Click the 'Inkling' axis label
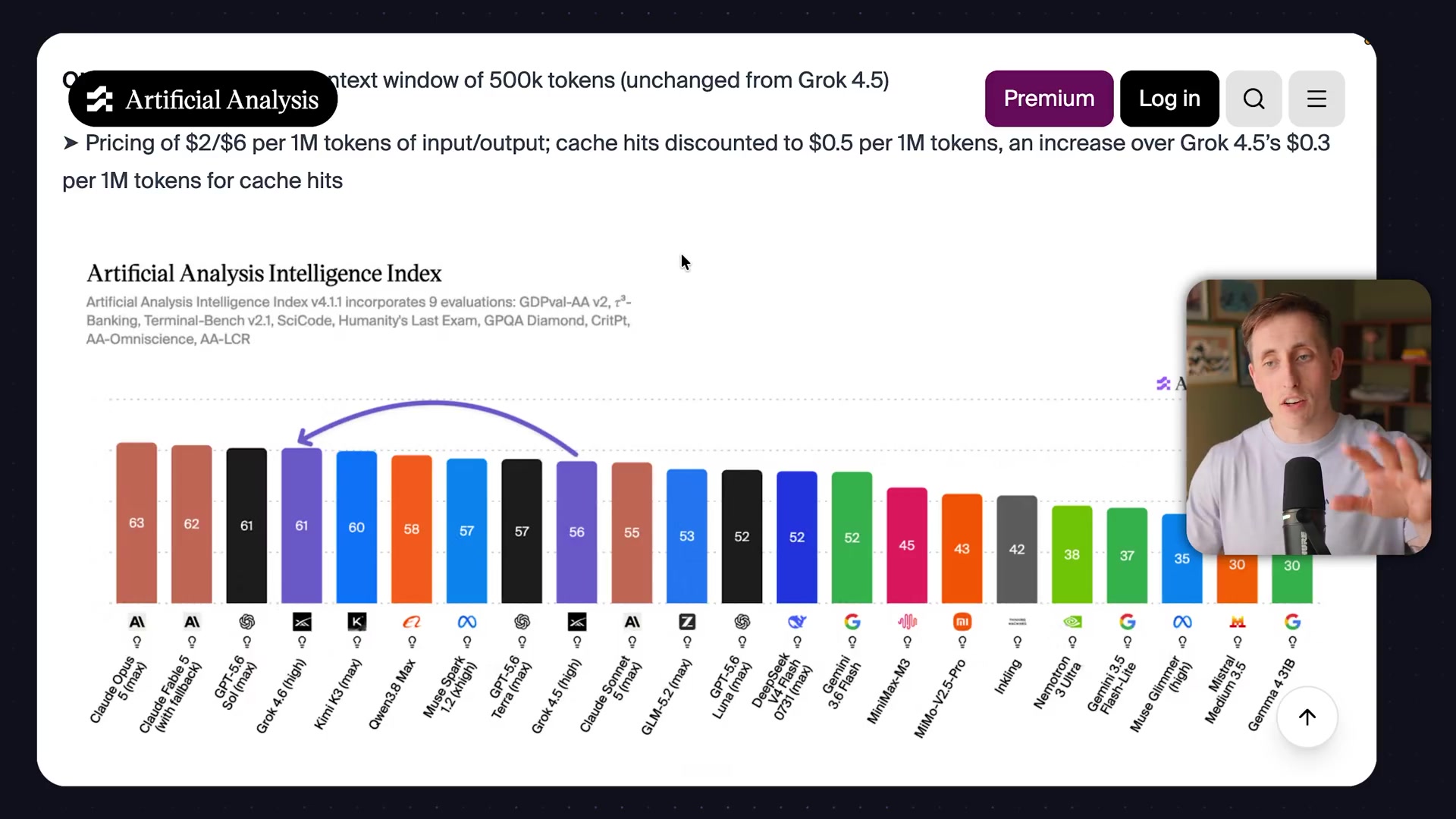This screenshot has height=819, width=1456. click(1008, 676)
